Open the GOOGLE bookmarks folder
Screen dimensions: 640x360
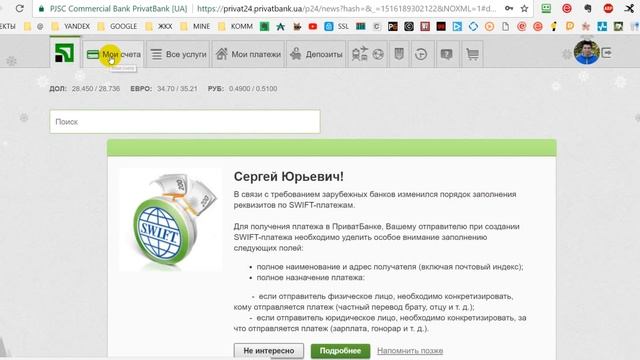coord(118,27)
